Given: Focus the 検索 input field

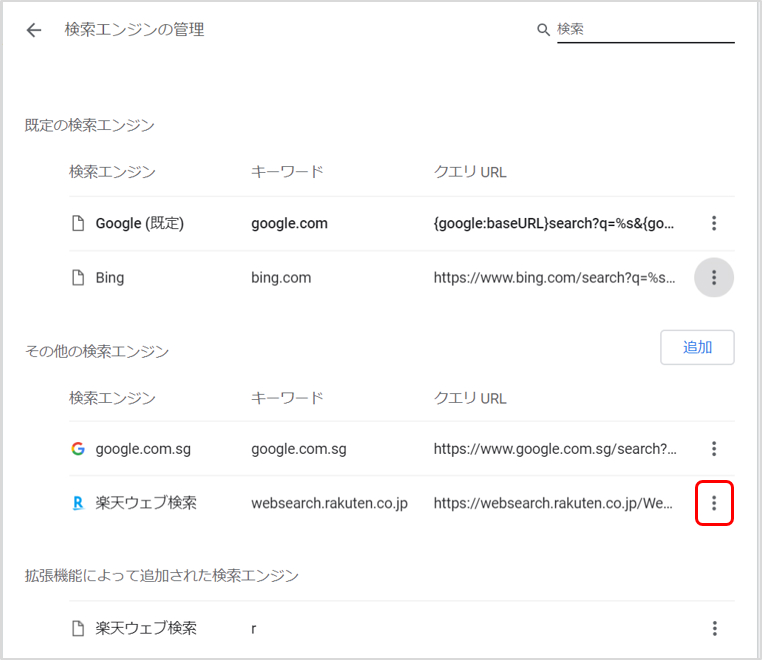Looking at the screenshot, I should [645, 30].
